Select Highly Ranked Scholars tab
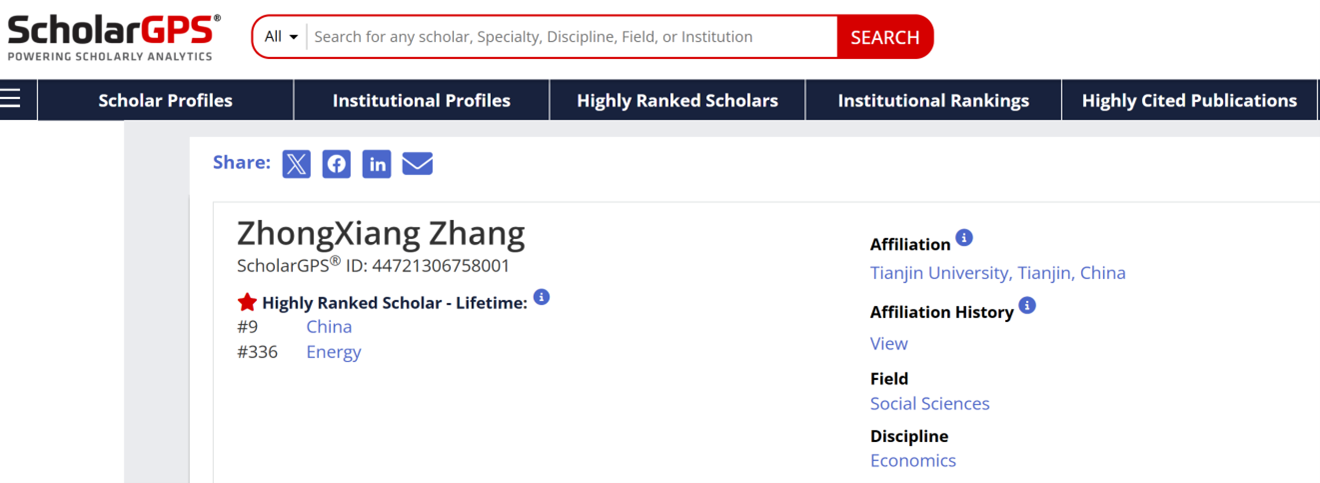 pyautogui.click(x=677, y=100)
